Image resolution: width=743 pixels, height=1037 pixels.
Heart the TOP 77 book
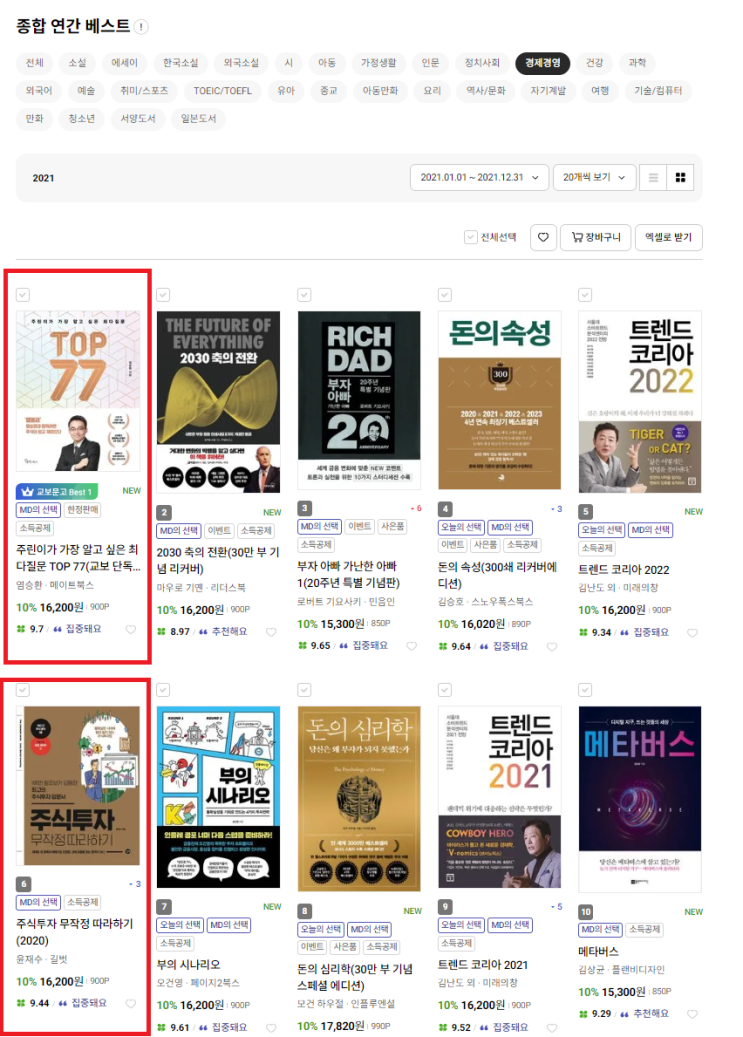(x=131, y=629)
